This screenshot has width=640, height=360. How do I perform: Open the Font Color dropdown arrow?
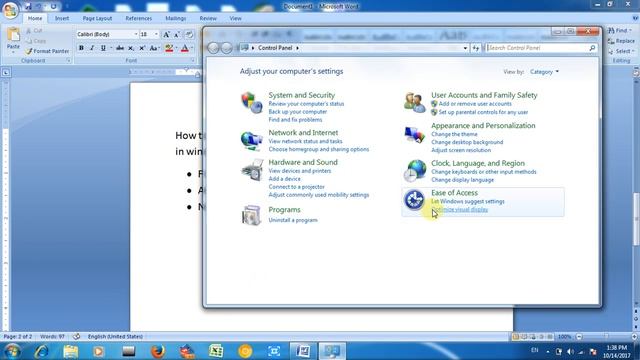pos(191,48)
